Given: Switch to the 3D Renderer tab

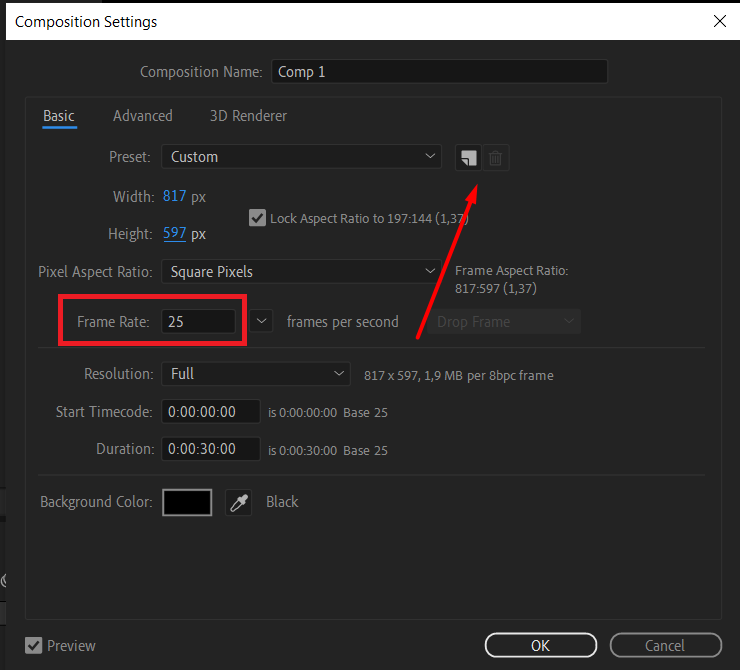Looking at the screenshot, I should pyautogui.click(x=248, y=116).
